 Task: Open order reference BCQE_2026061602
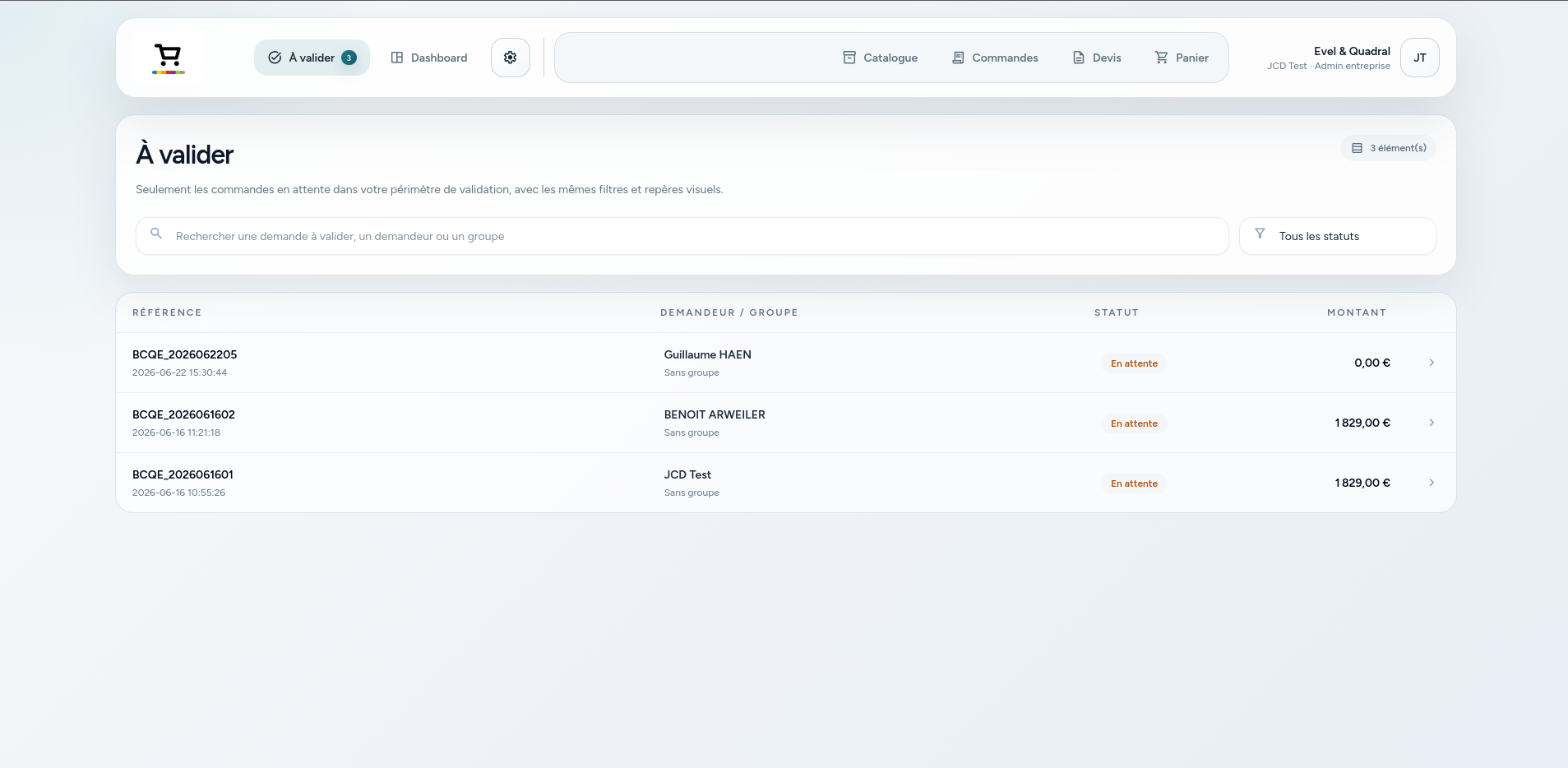pyautogui.click(x=184, y=414)
